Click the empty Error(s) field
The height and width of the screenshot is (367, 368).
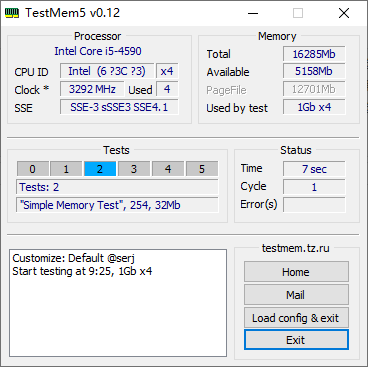coord(314,205)
